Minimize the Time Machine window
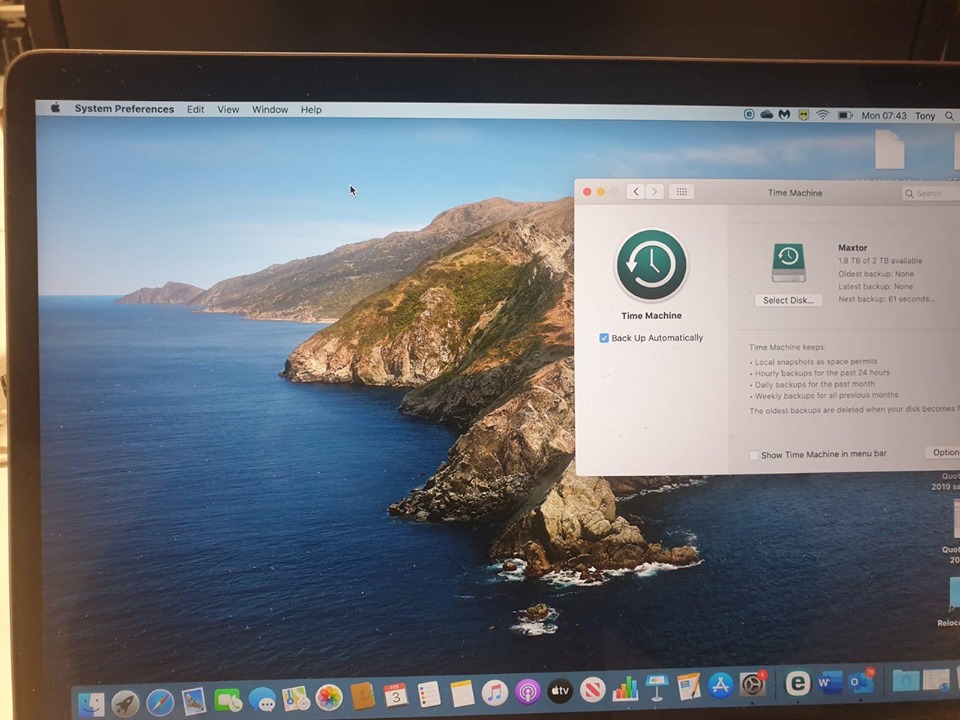This screenshot has width=960, height=720. [x=601, y=192]
